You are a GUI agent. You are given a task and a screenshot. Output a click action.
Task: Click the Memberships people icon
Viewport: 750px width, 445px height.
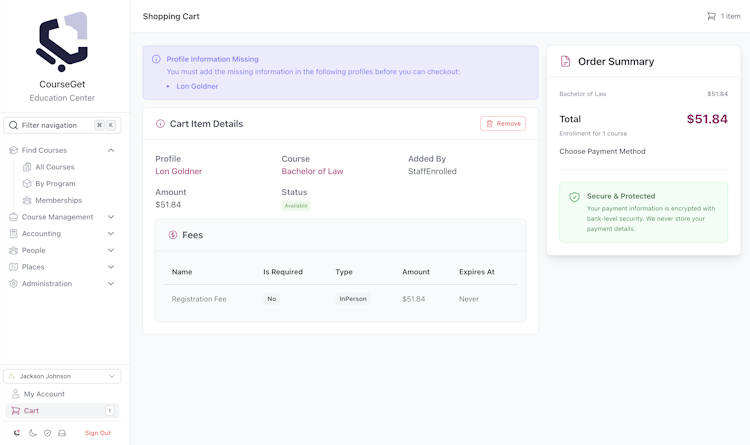[27, 200]
